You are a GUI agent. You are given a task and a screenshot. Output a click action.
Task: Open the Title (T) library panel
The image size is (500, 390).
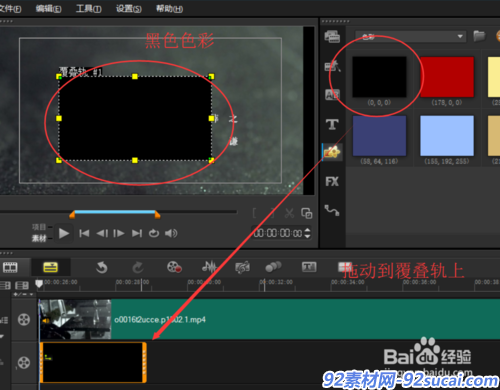click(x=332, y=125)
